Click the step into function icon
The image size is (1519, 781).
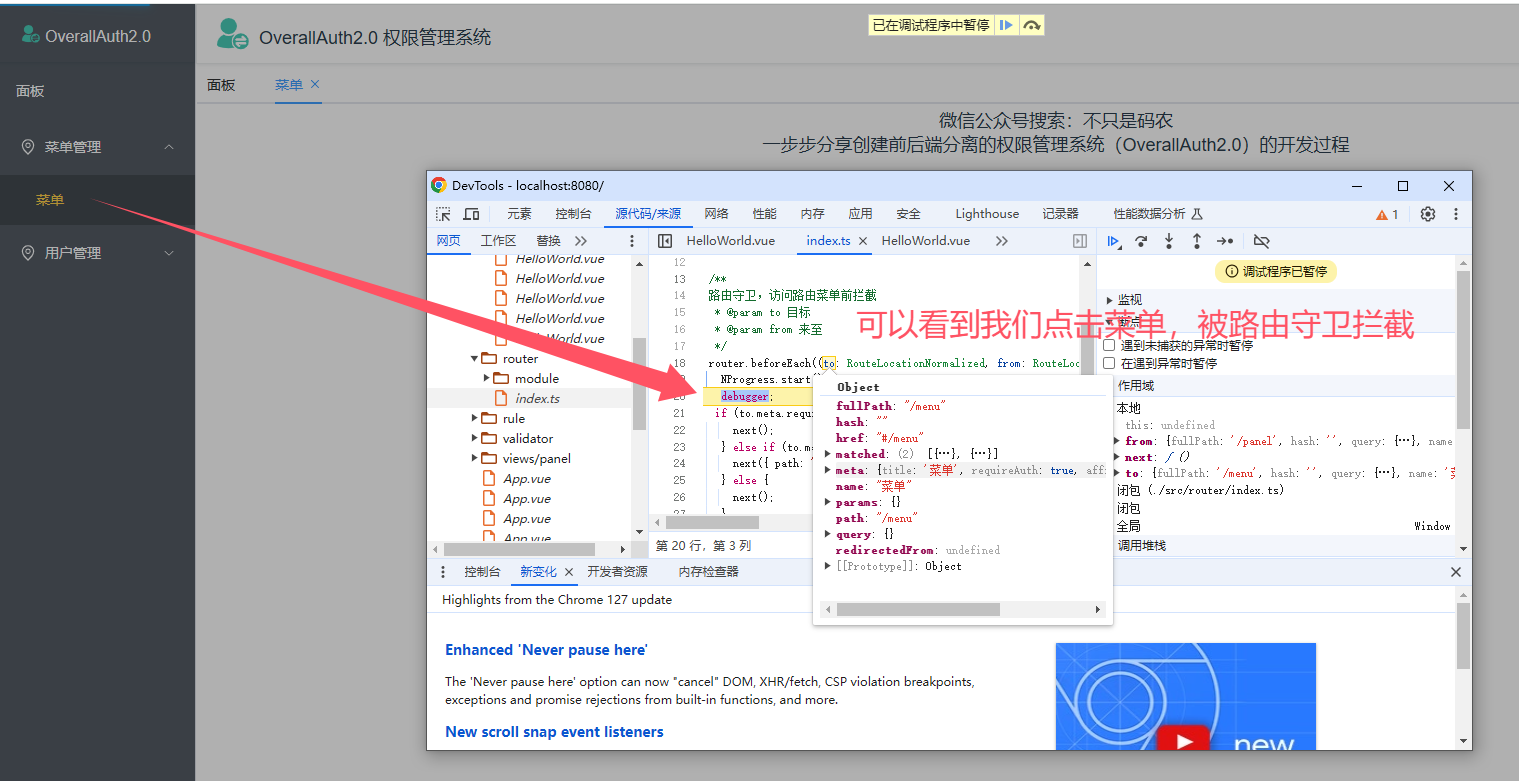[1169, 241]
